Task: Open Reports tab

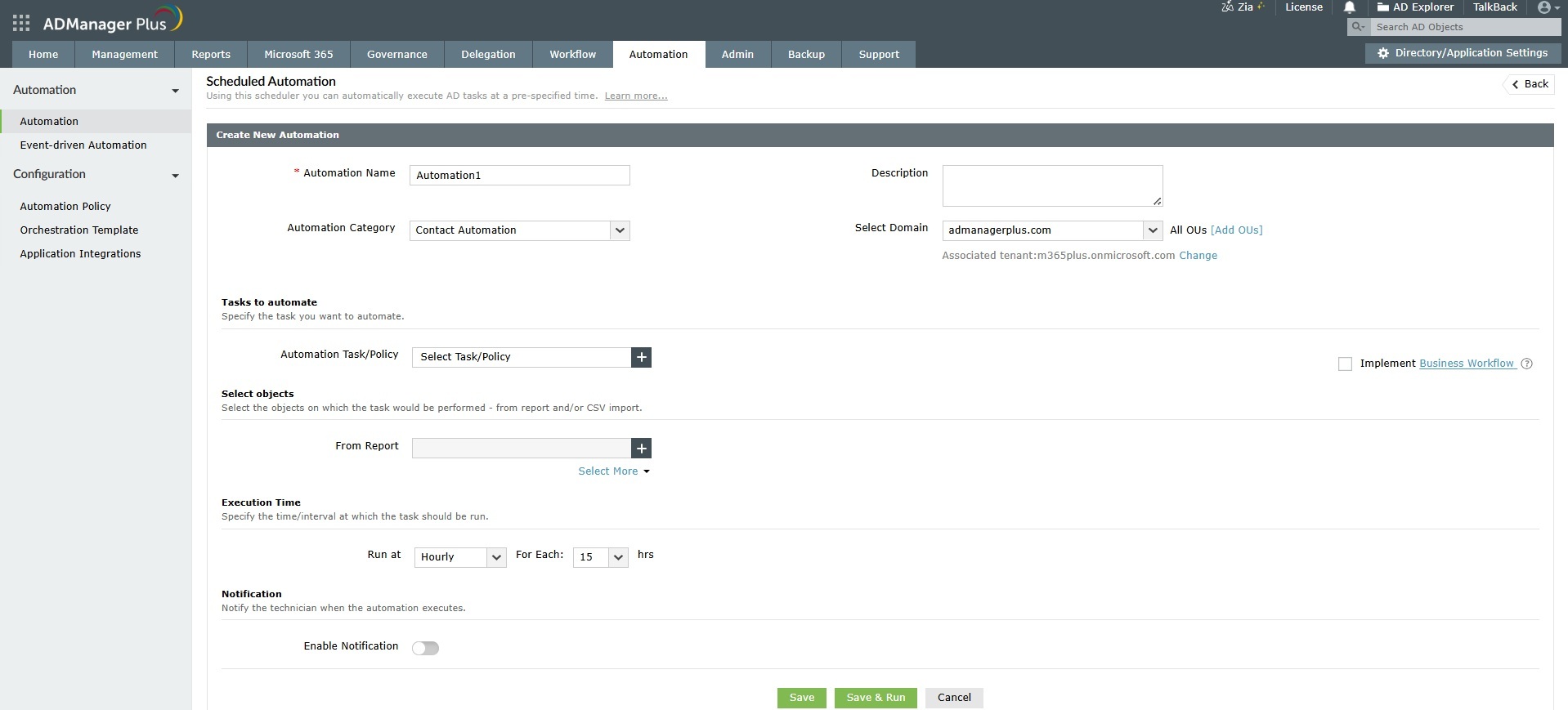Action: [x=211, y=55]
